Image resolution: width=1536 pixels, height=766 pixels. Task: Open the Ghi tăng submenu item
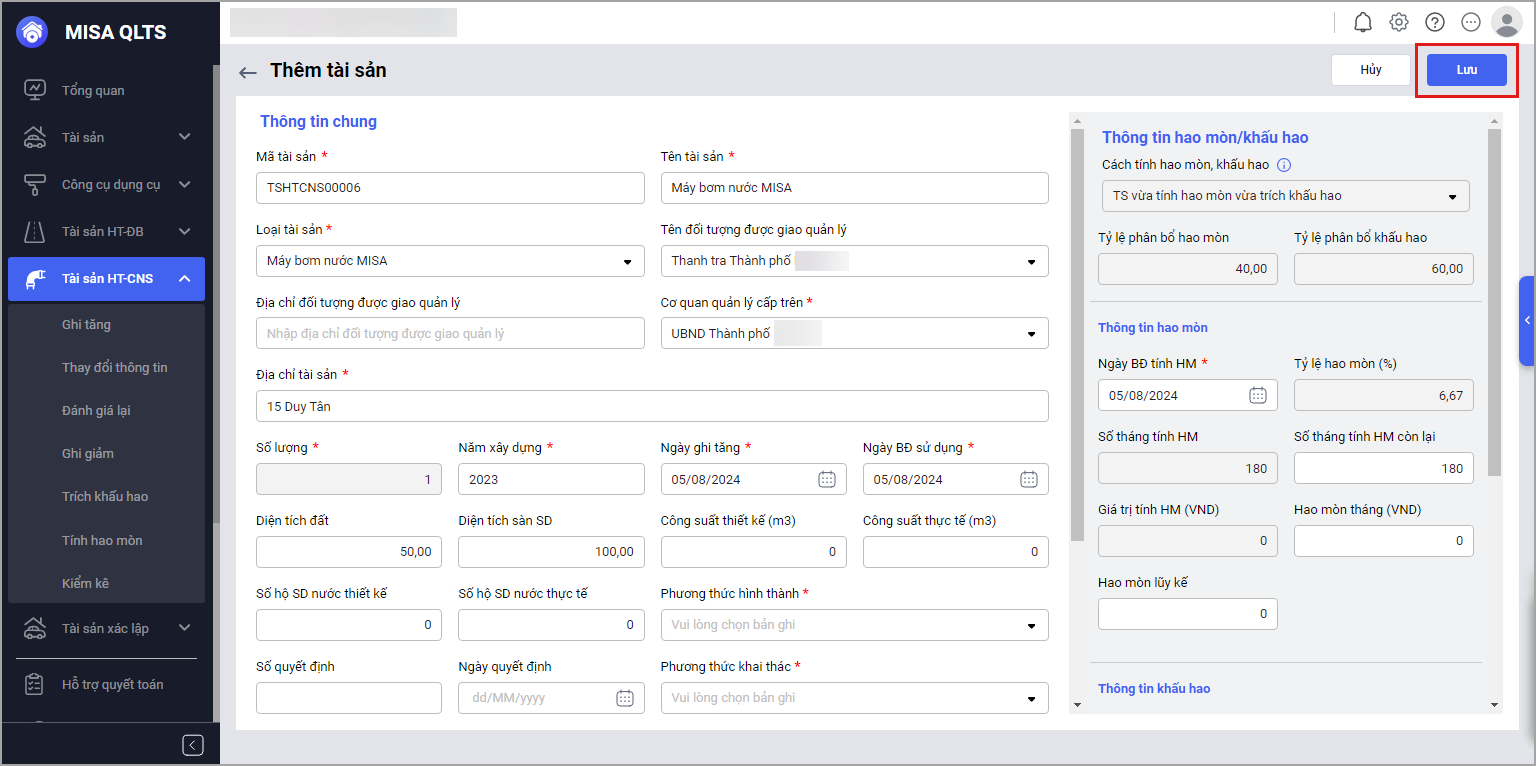86,325
